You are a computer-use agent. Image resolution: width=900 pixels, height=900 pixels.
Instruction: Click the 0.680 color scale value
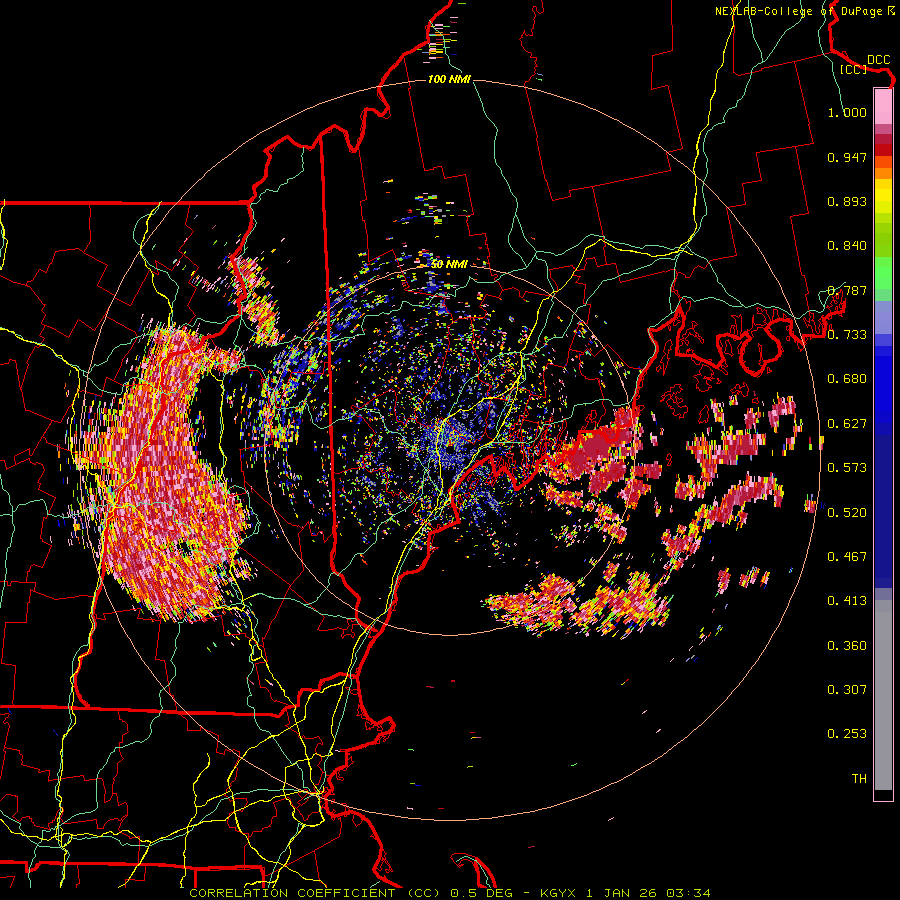point(847,379)
